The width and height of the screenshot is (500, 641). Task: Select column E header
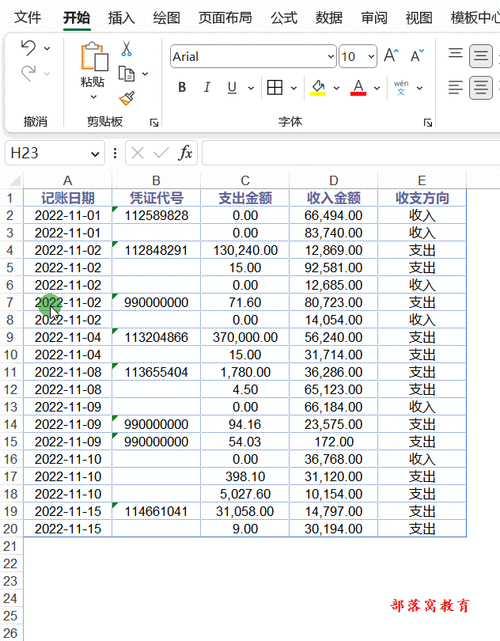422,180
